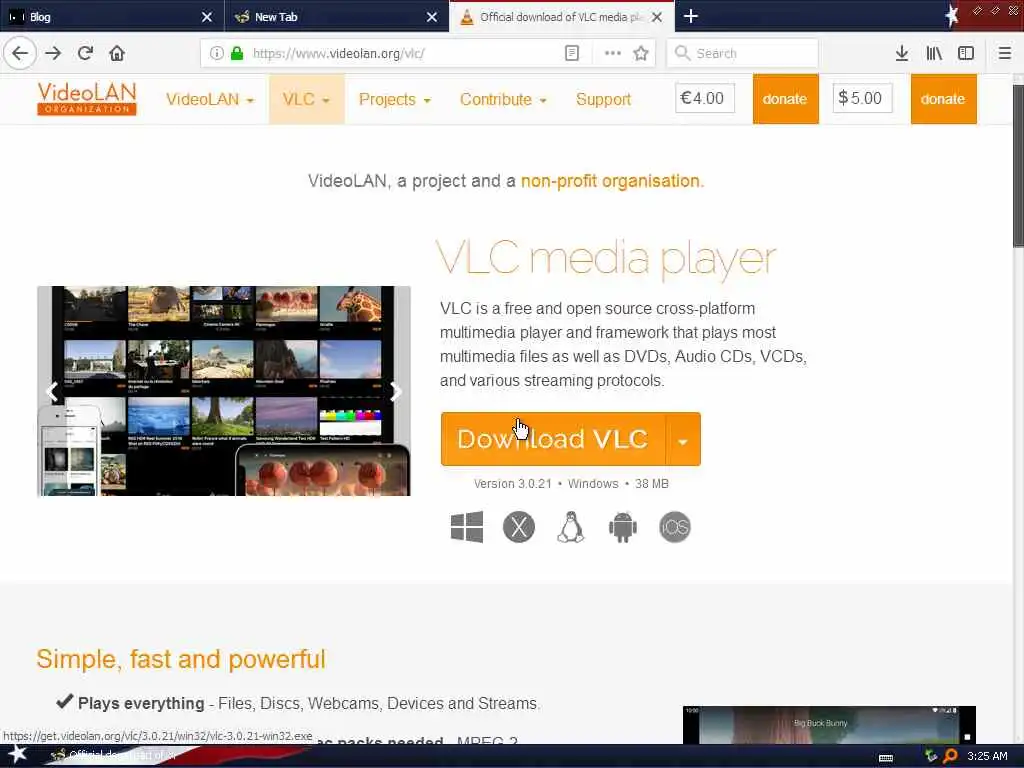
Task: Click the Download VLC button
Action: pos(553,440)
